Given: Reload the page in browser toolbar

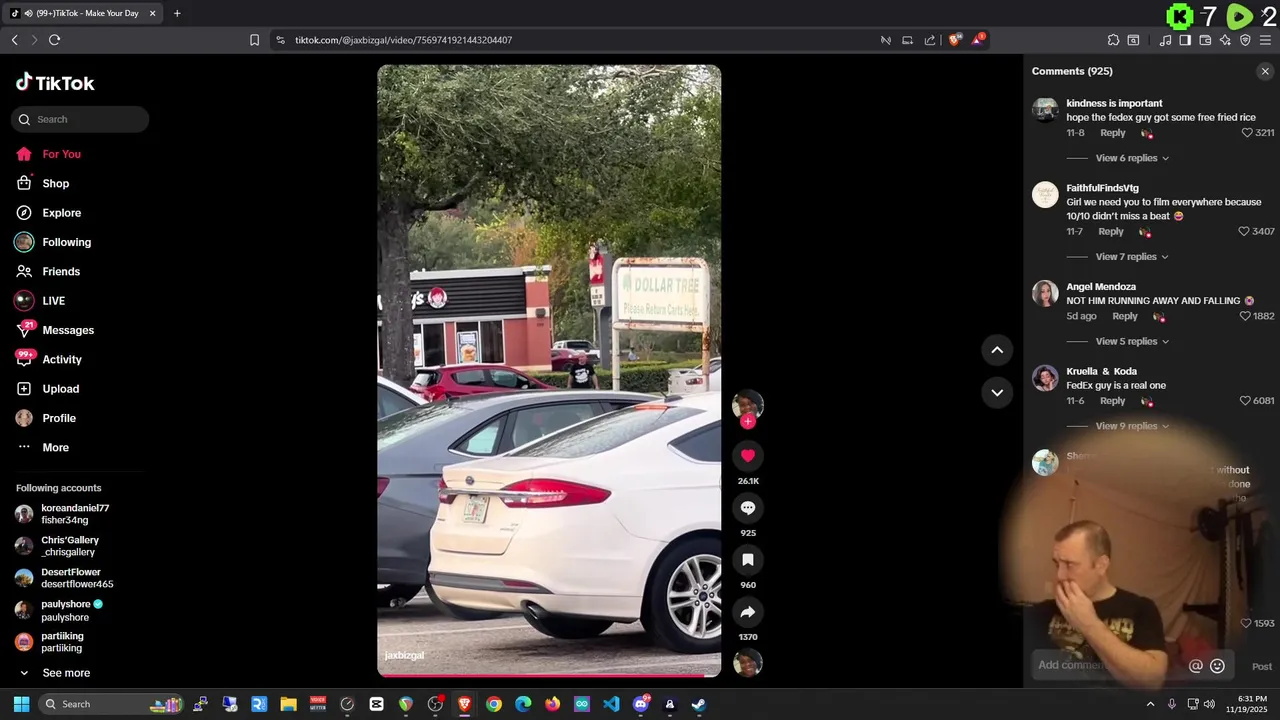Looking at the screenshot, I should coord(54,40).
